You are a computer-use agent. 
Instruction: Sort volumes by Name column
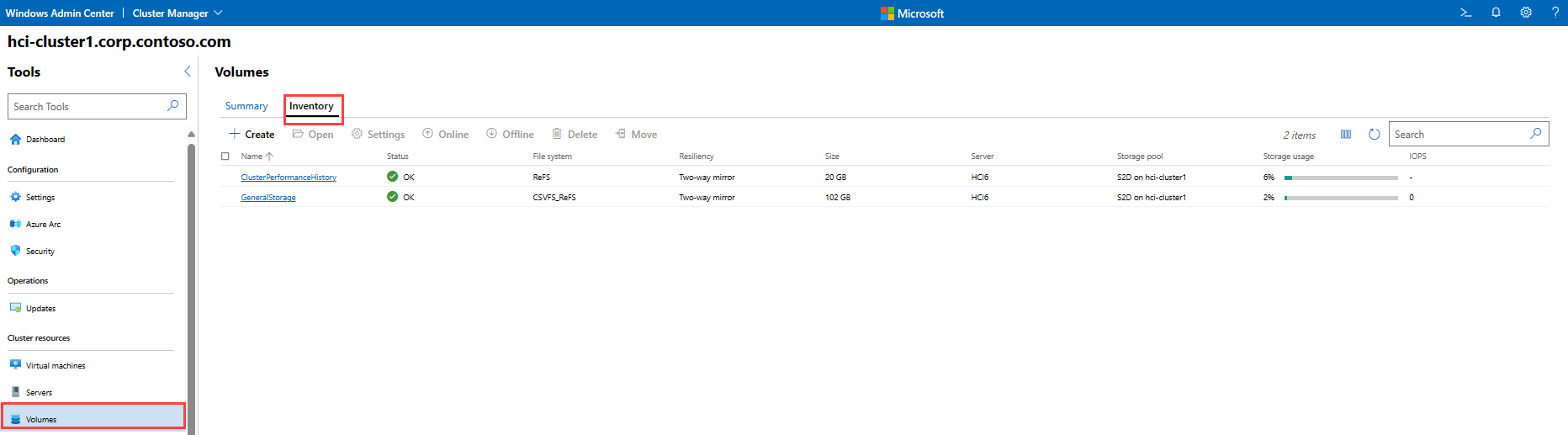[x=252, y=156]
